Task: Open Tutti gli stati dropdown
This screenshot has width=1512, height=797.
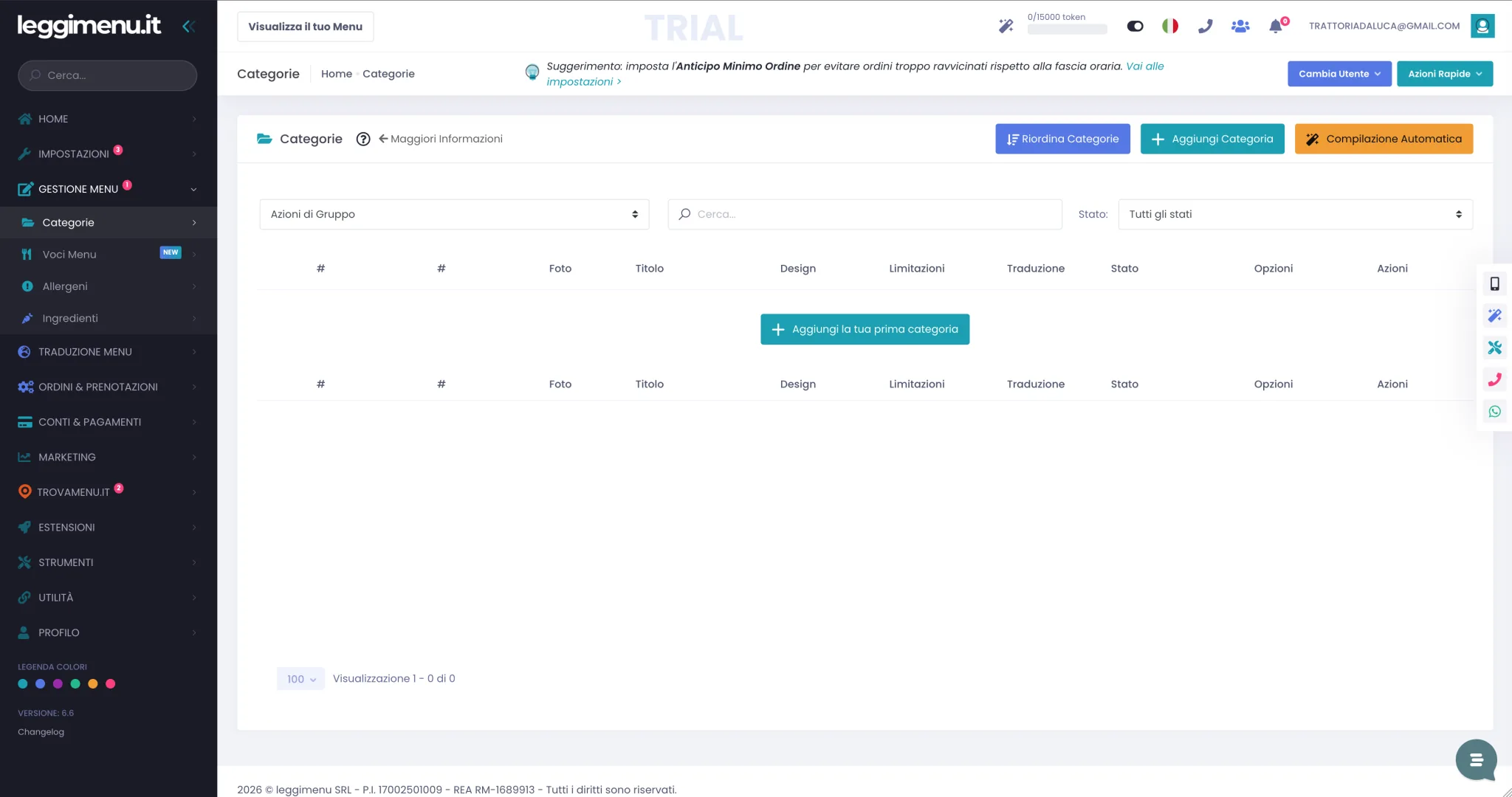Action: tap(1295, 214)
